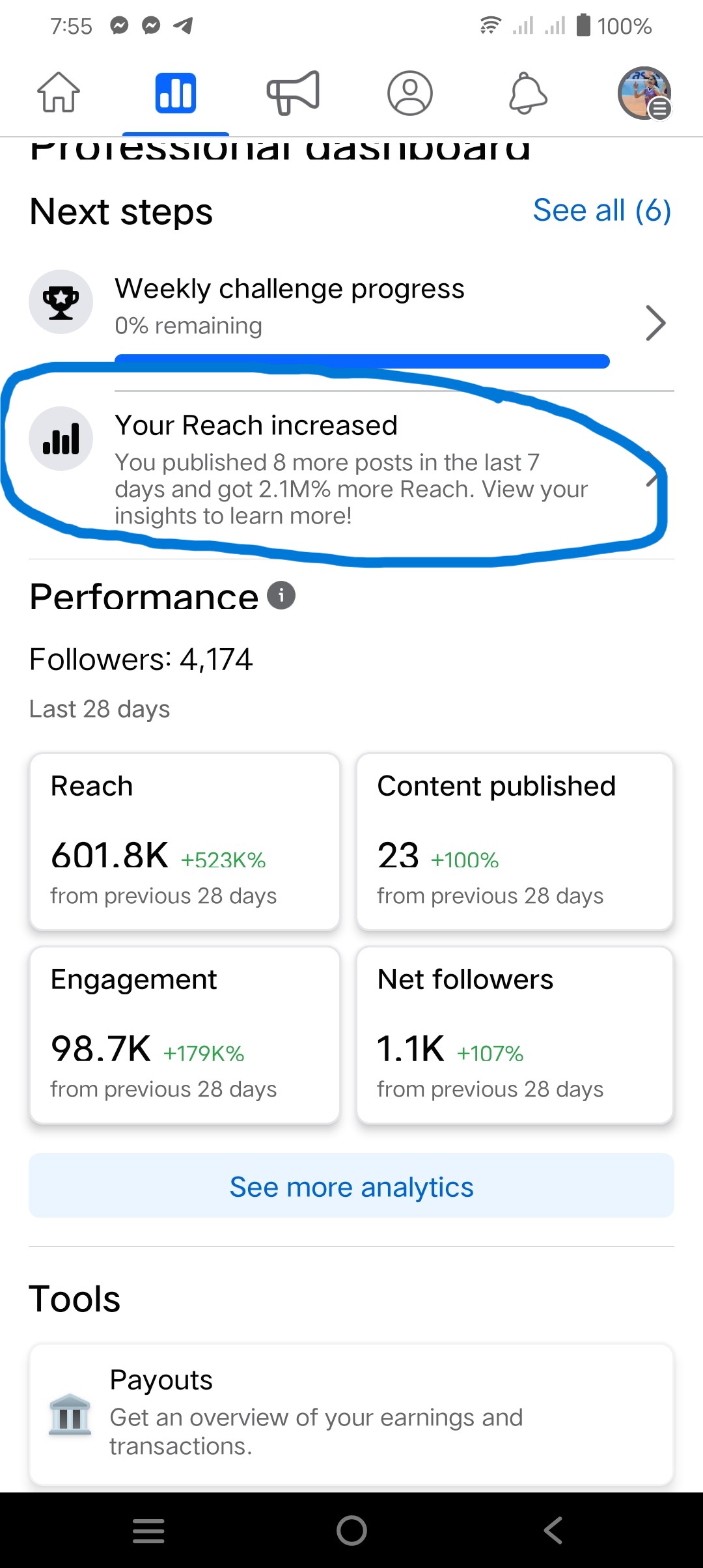Open the profile person icon
The width and height of the screenshot is (703, 1568).
410,93
